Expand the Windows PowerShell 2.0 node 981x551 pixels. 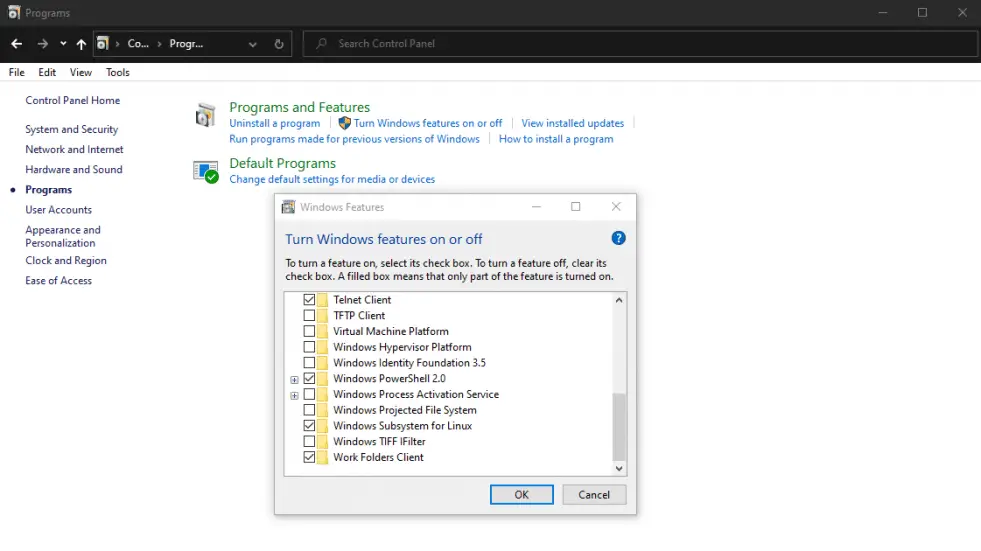pyautogui.click(x=294, y=380)
